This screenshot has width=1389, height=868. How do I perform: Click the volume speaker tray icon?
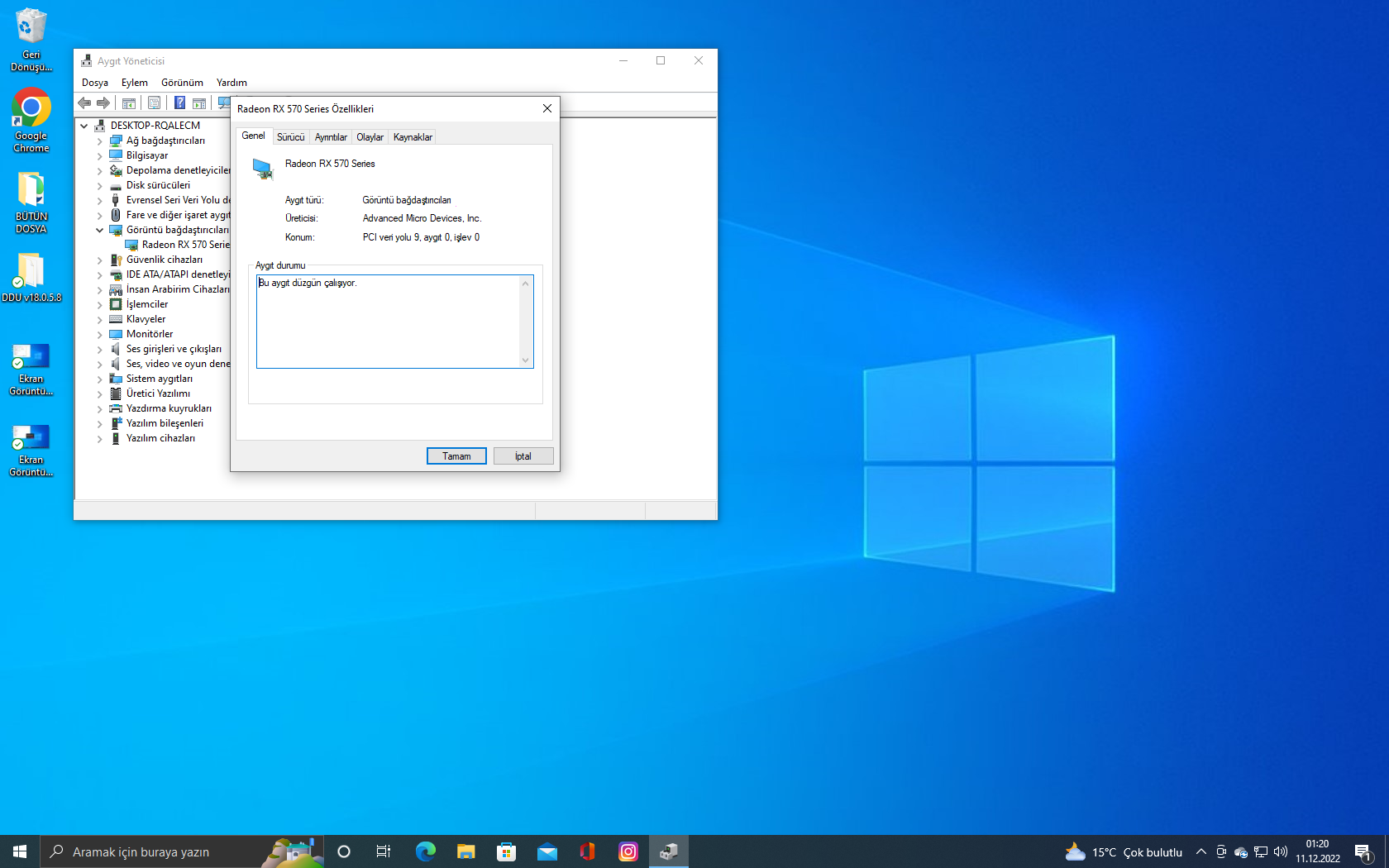1281,851
